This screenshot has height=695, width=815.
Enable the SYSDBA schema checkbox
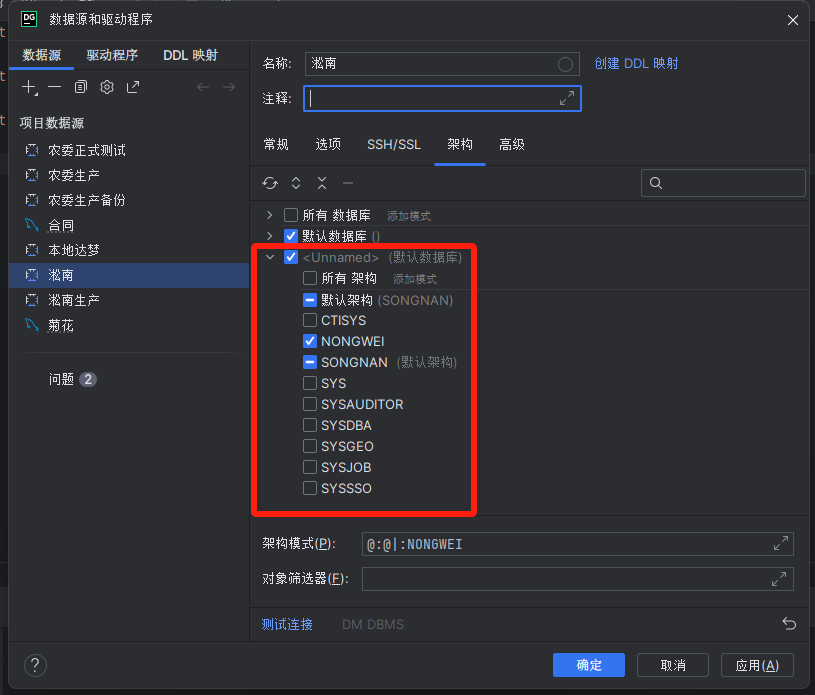(310, 425)
